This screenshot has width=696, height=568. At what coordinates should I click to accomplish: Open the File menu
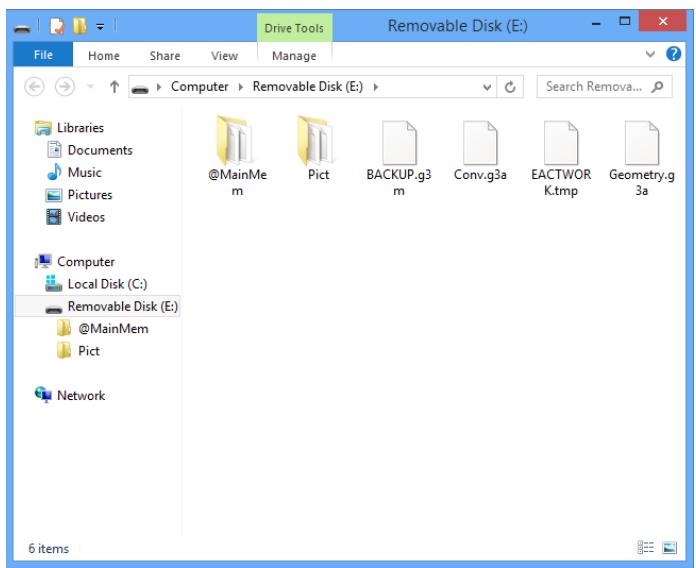pyautogui.click(x=43, y=55)
